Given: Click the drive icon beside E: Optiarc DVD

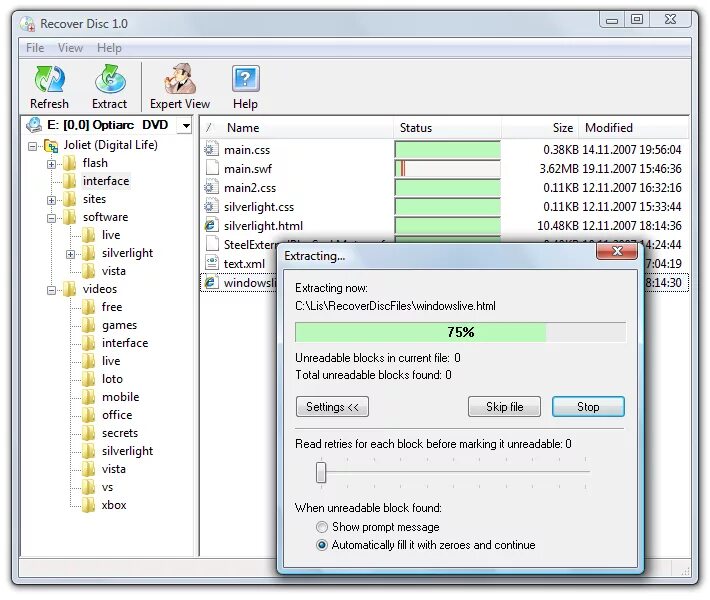Looking at the screenshot, I should point(34,125).
